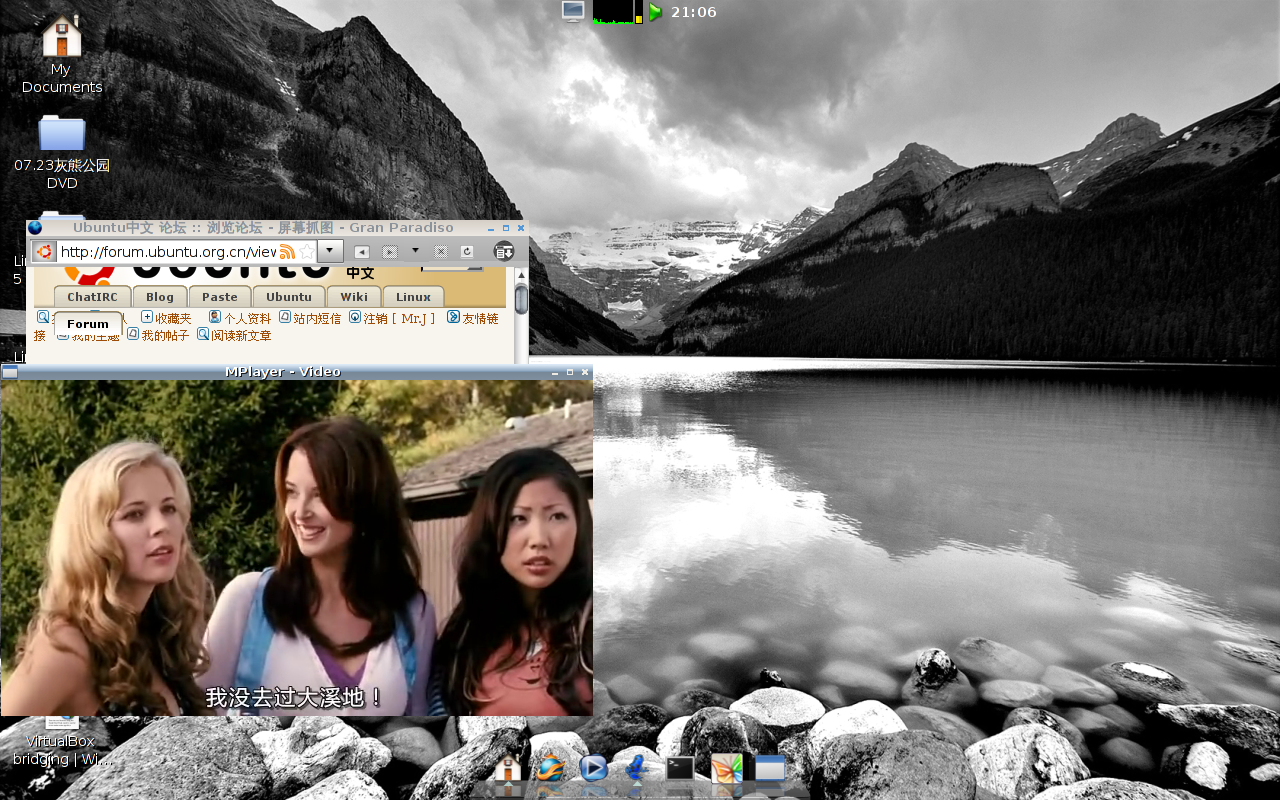Screen dimensions: 1280x800
Task: Open the Paste tab
Action: tap(220, 297)
